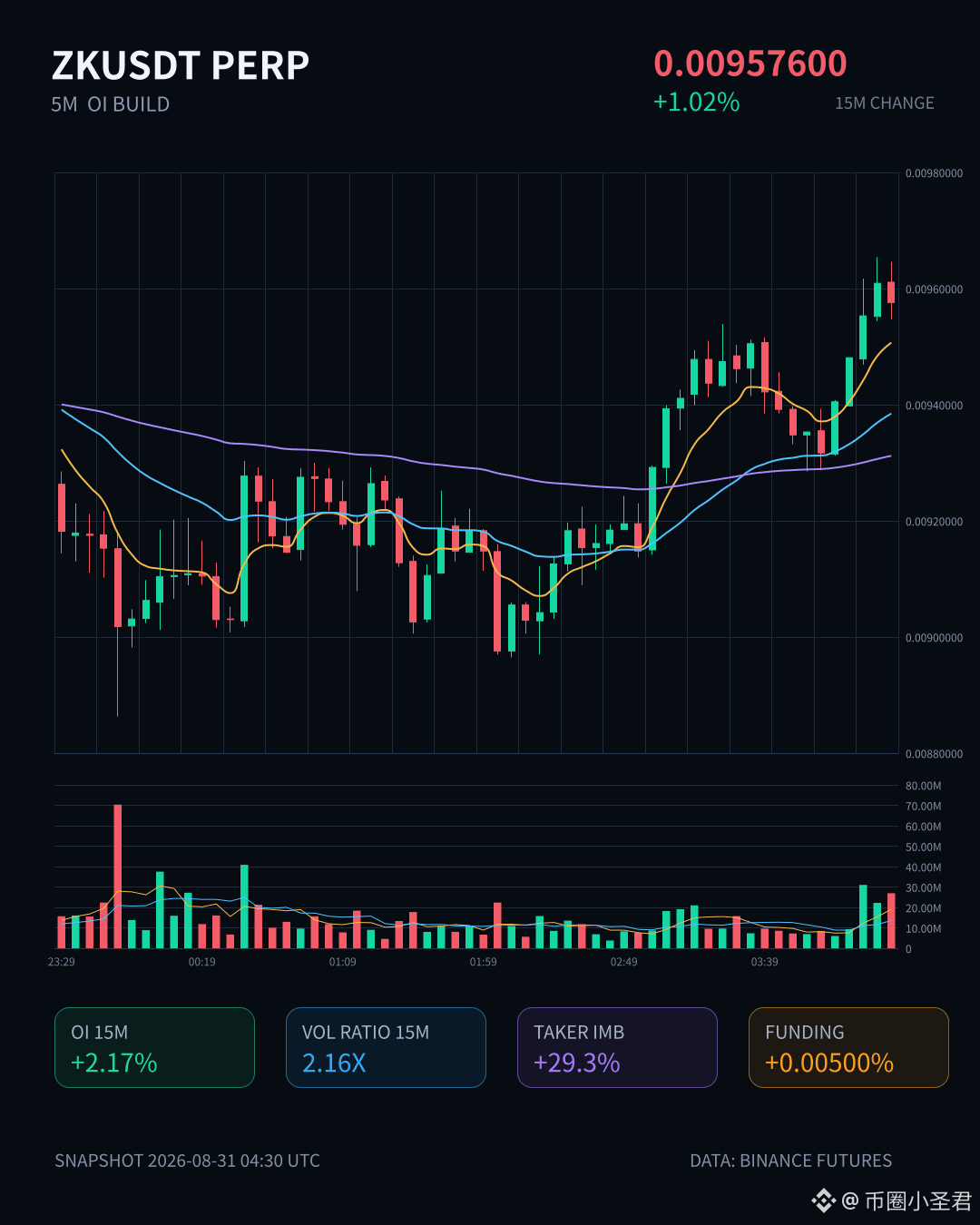Click the 0.00940000 price axis label
Image resolution: width=980 pixels, height=1225 pixels.
click(x=934, y=406)
